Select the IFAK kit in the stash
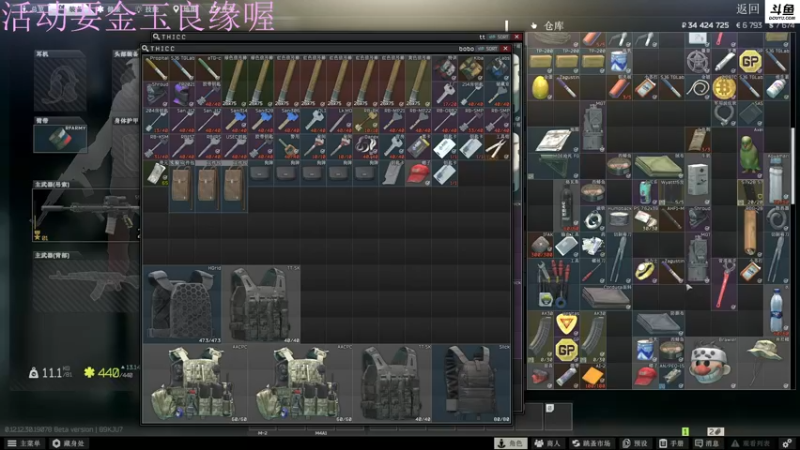The height and width of the screenshot is (450, 800). pyautogui.click(x=540, y=245)
